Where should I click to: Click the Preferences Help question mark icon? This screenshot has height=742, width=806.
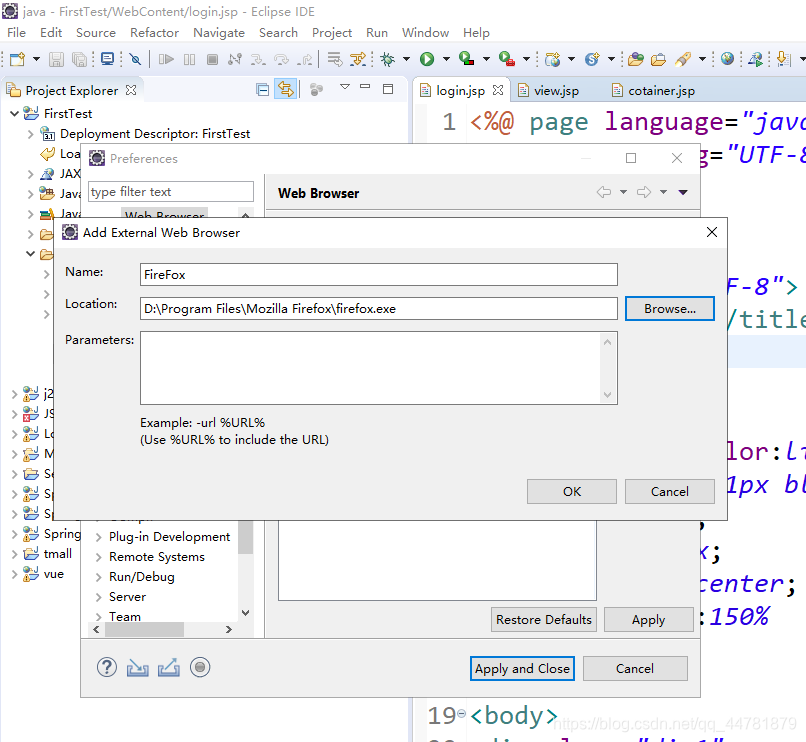pos(107,667)
